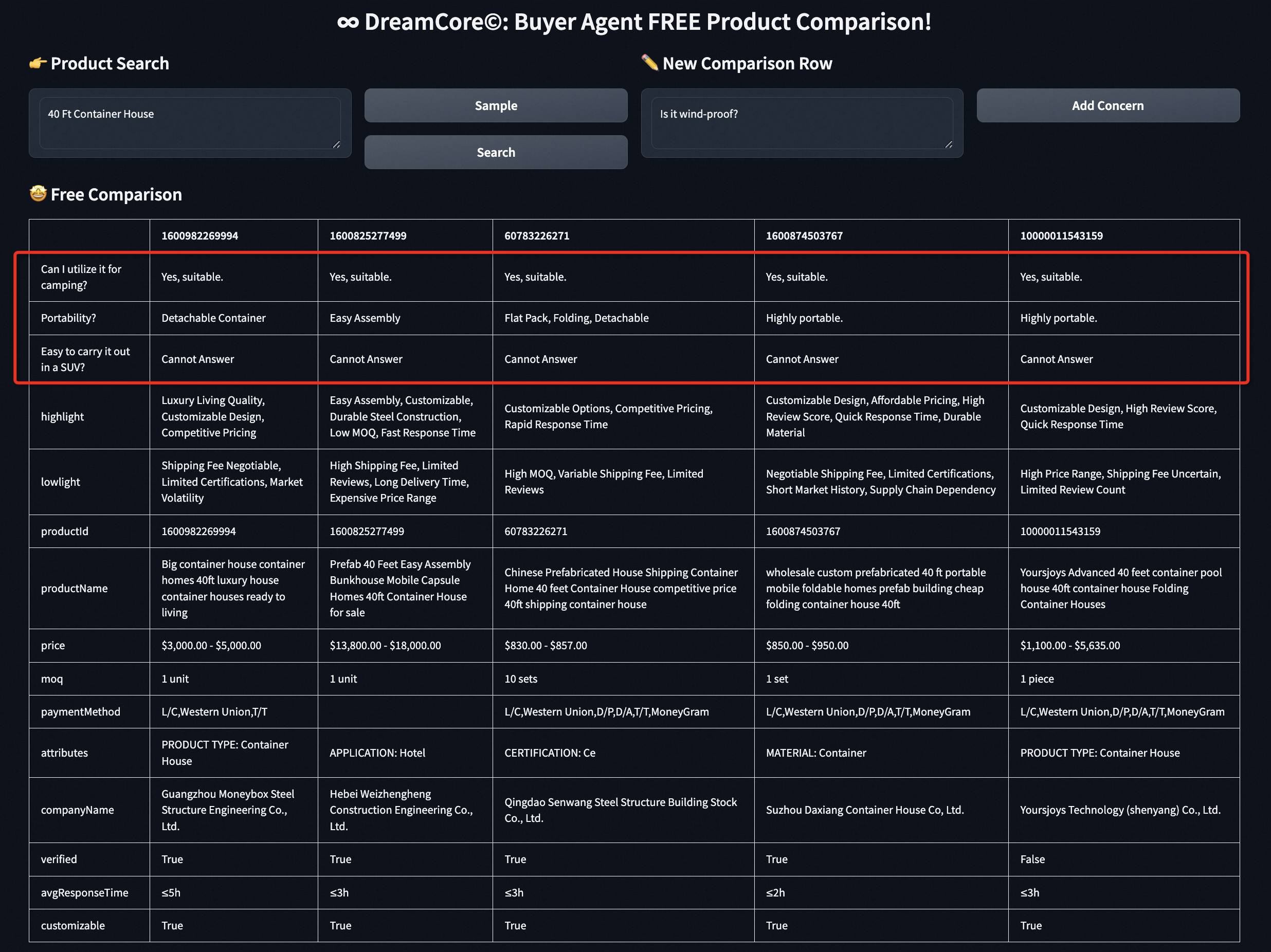1271x952 pixels.
Task: Grab the Product Search box resize handle
Action: (336, 145)
